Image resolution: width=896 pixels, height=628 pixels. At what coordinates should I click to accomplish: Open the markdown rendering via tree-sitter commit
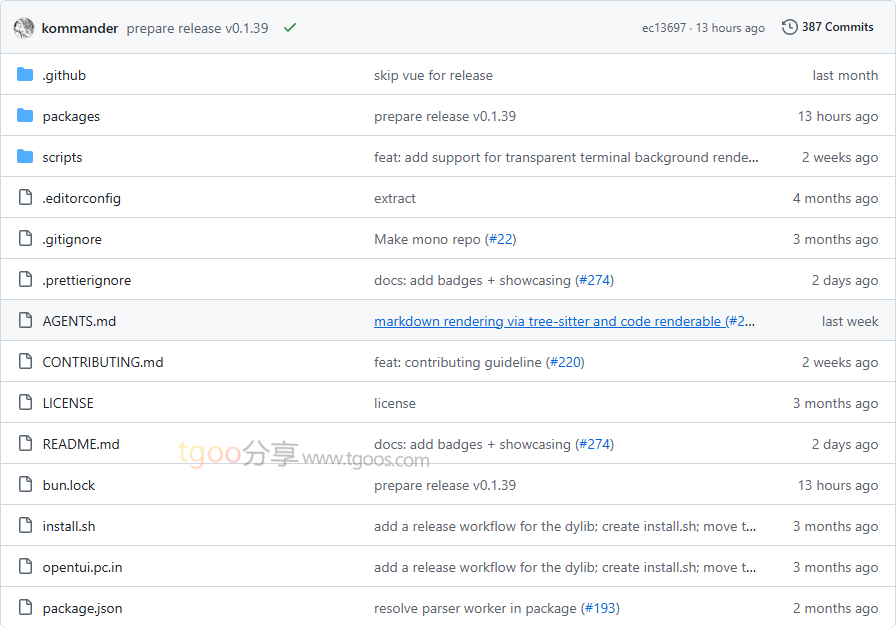pyautogui.click(x=548, y=321)
